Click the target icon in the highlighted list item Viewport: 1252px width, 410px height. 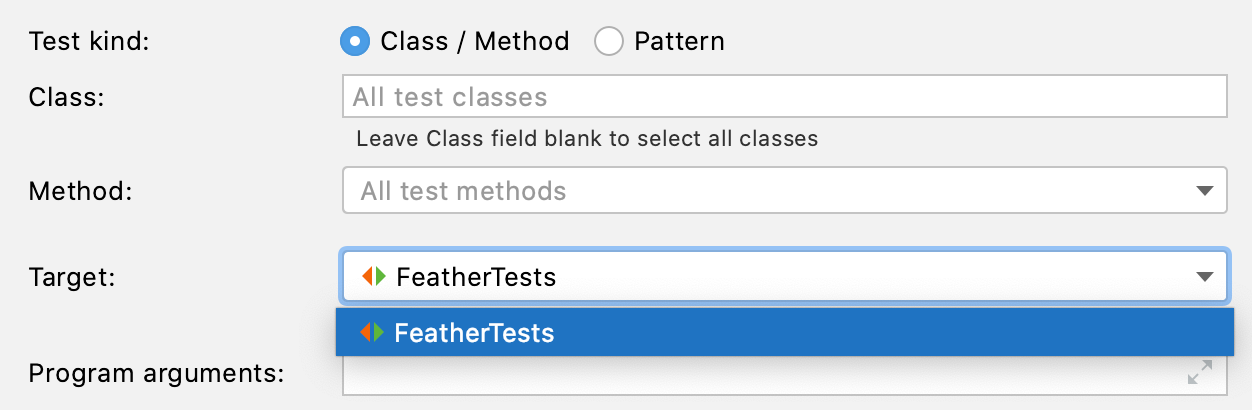(x=371, y=332)
